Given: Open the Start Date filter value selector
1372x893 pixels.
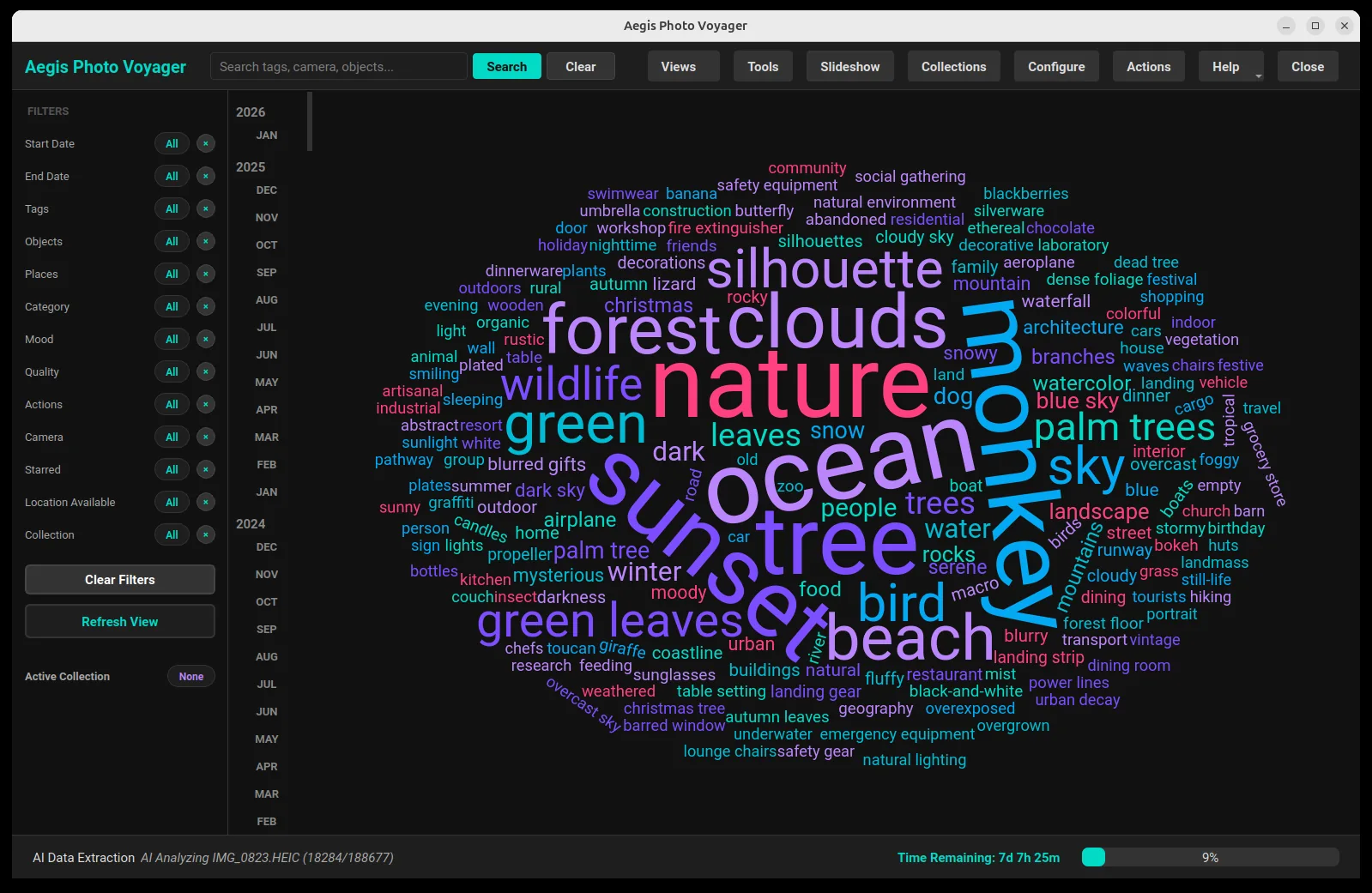Looking at the screenshot, I should (172, 143).
